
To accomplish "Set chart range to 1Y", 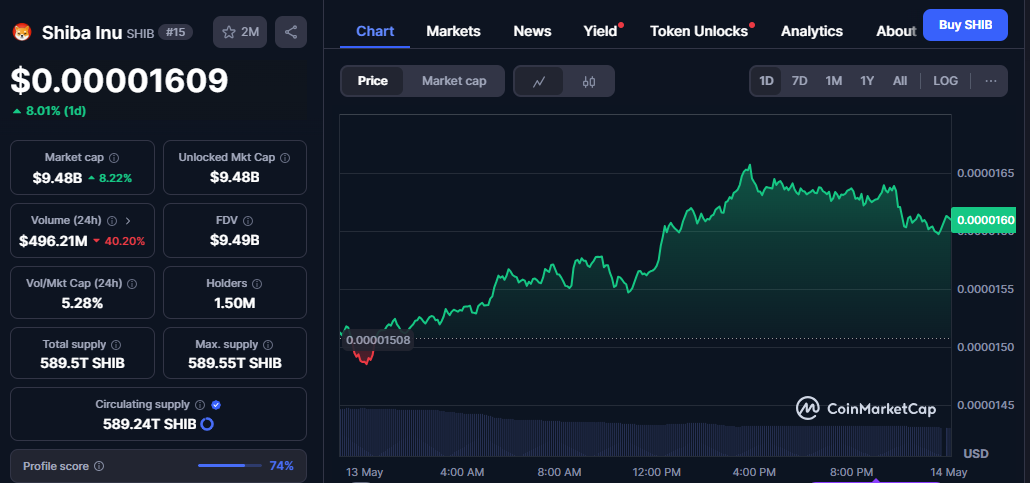I will pyautogui.click(x=867, y=81).
